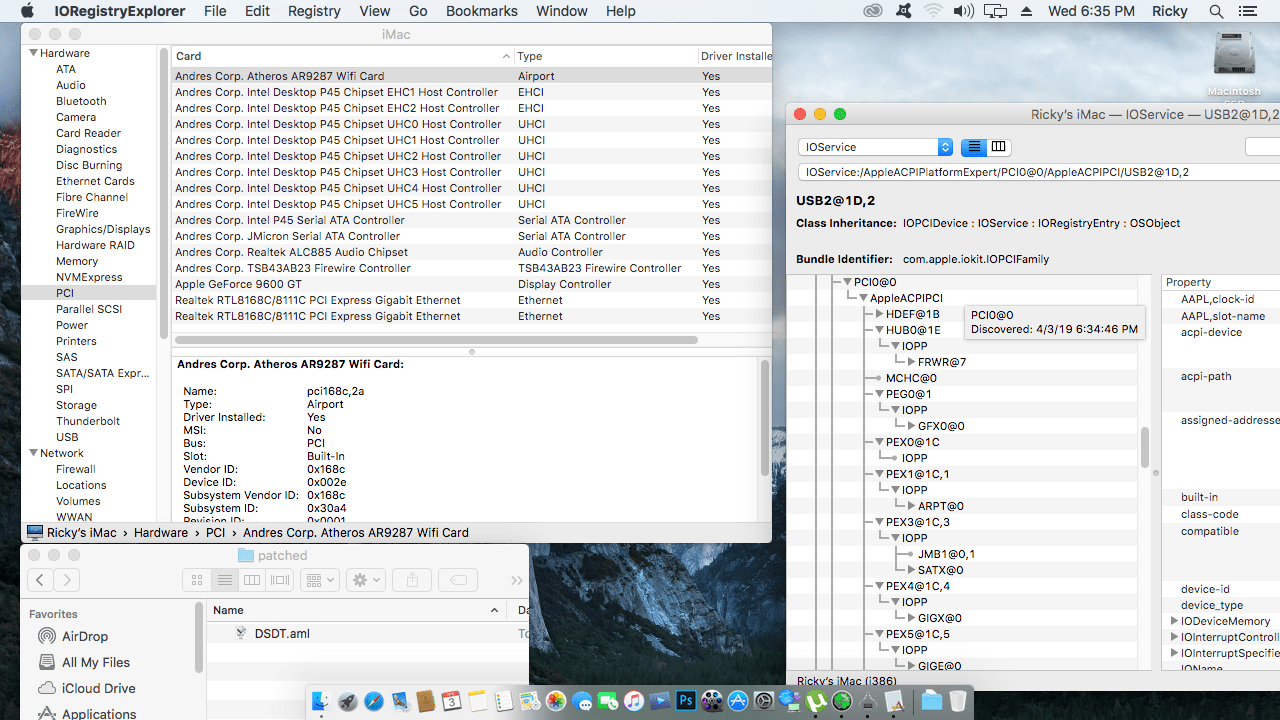The image size is (1280, 720).
Task: Switch Finder to list view
Action: pyautogui.click(x=225, y=580)
